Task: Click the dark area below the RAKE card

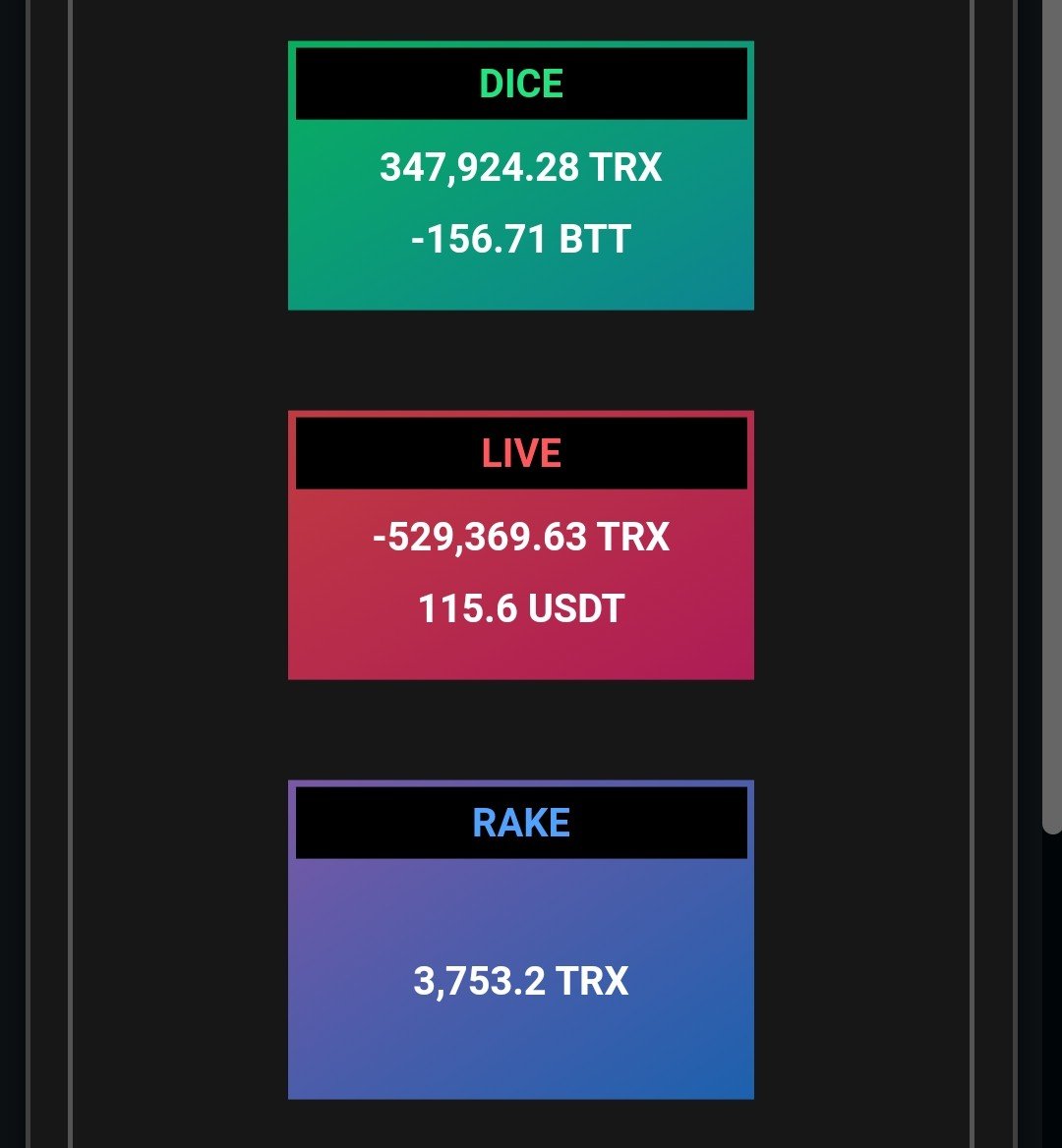Action: pos(521,1123)
